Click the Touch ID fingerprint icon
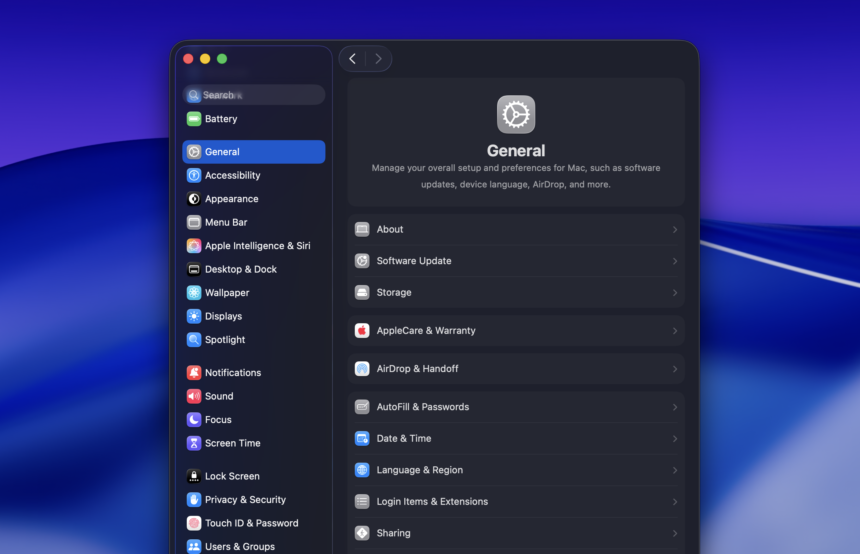Viewport: 860px width, 554px height. (x=194, y=523)
